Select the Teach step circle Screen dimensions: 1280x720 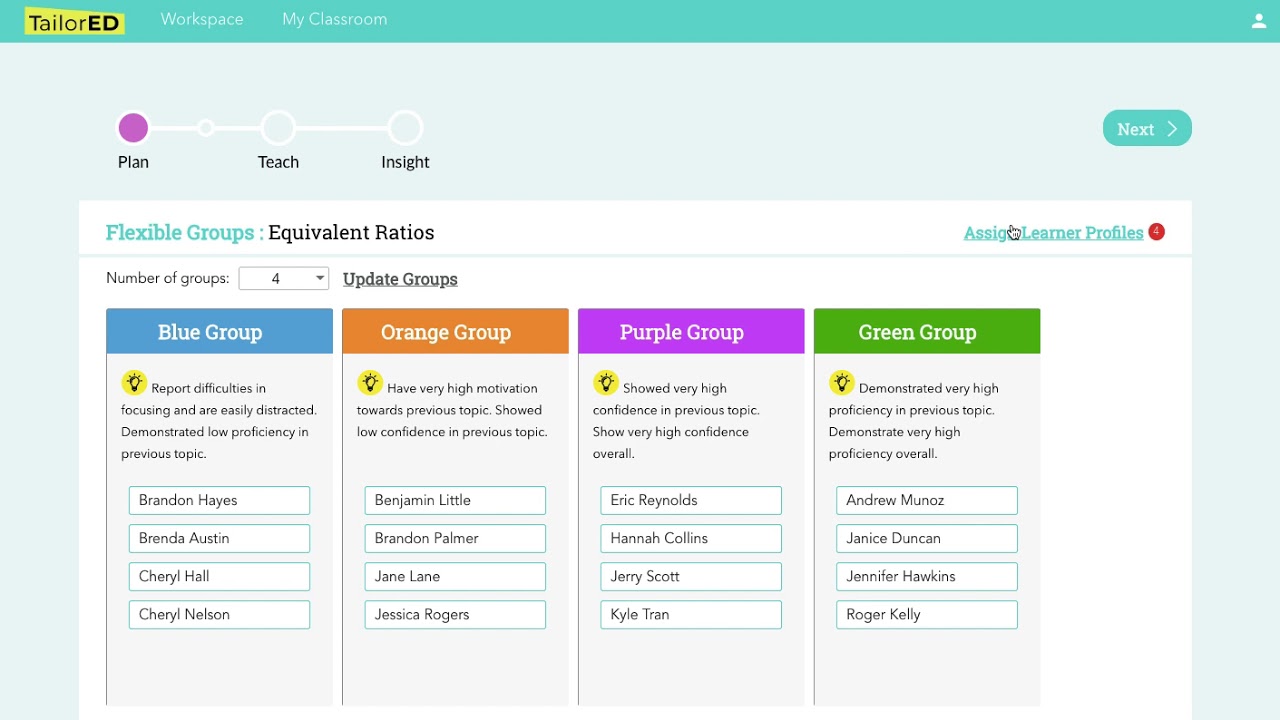[278, 128]
